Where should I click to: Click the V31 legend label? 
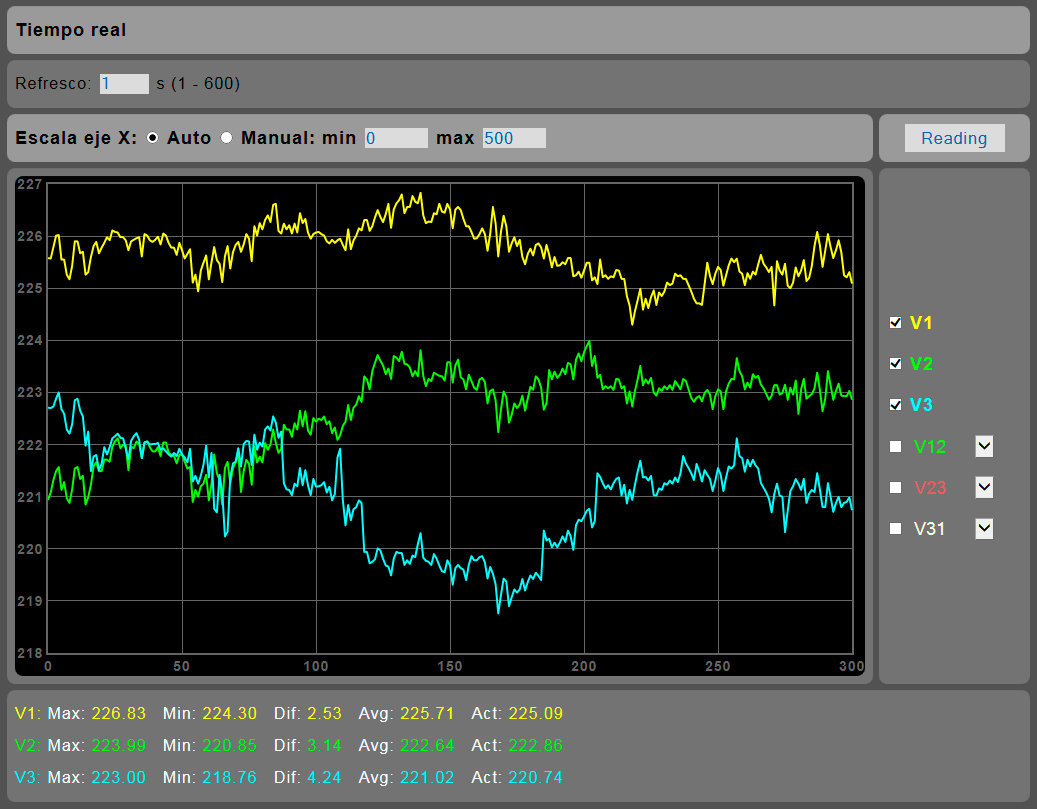(x=929, y=529)
